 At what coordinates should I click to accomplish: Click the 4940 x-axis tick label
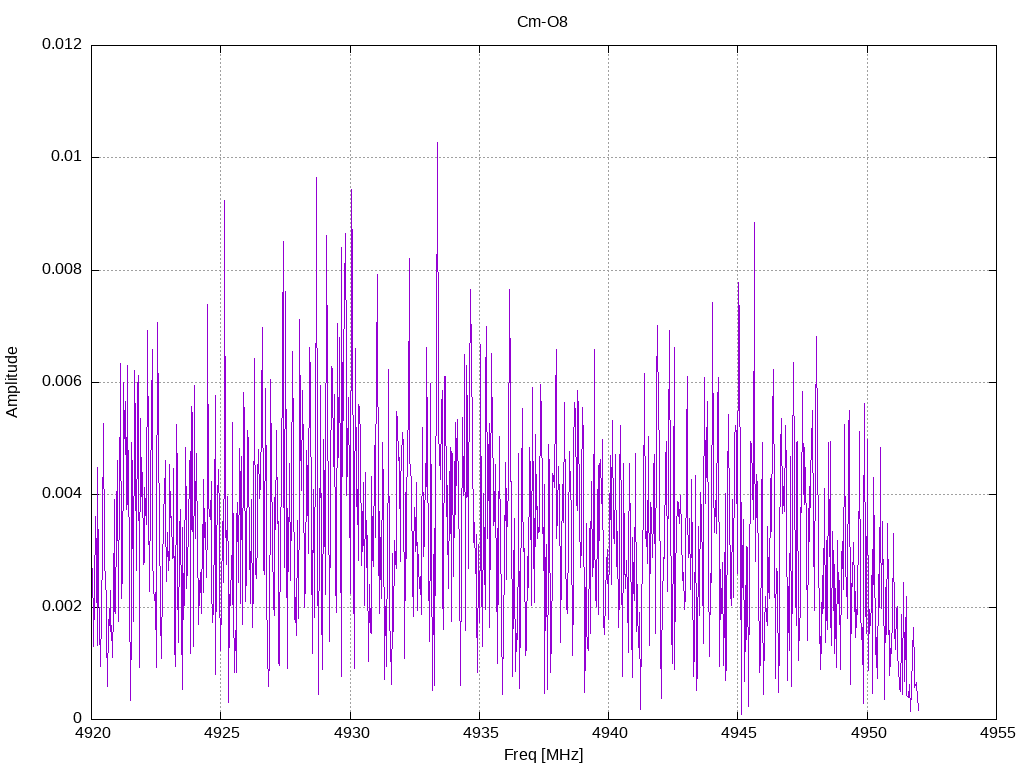[610, 733]
